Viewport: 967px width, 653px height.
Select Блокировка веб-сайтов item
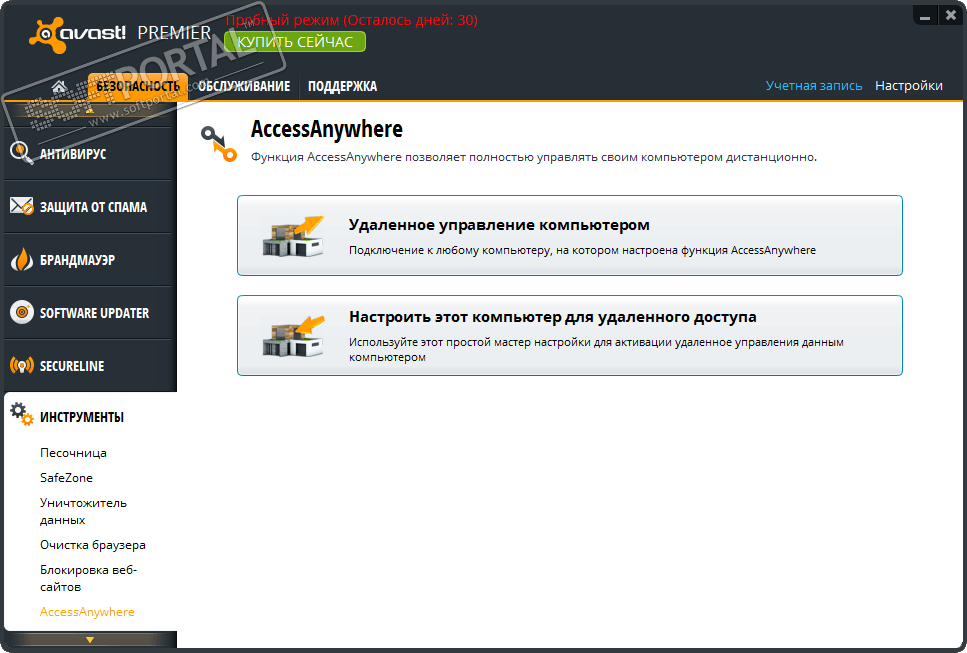[x=88, y=578]
